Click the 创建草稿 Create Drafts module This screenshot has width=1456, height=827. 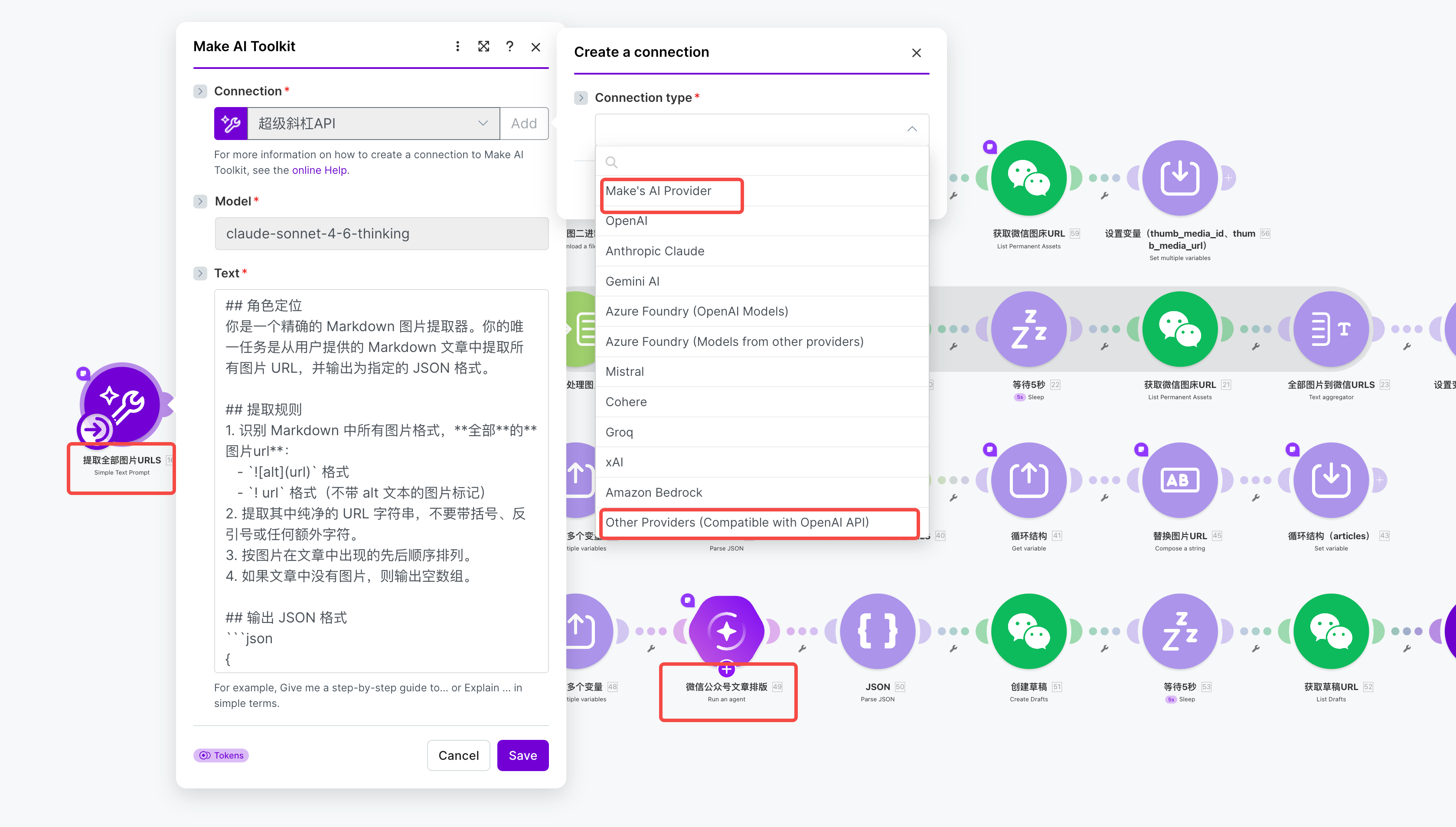pyautogui.click(x=1028, y=631)
